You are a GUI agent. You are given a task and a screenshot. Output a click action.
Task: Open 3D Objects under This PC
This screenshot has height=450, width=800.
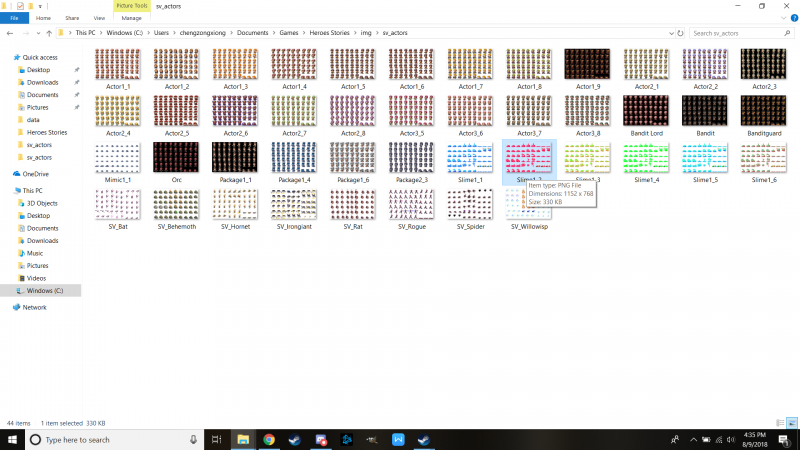tap(42, 204)
